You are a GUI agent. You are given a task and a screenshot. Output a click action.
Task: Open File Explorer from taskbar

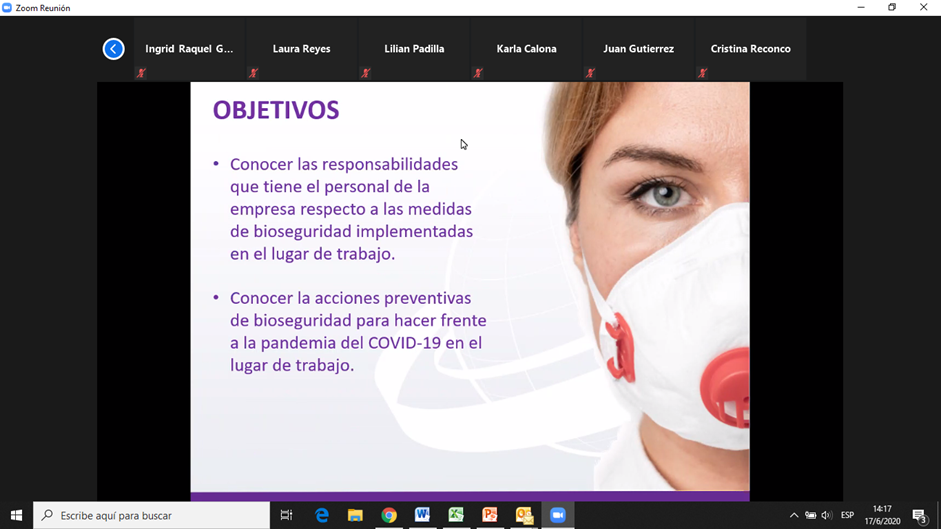tap(355, 515)
